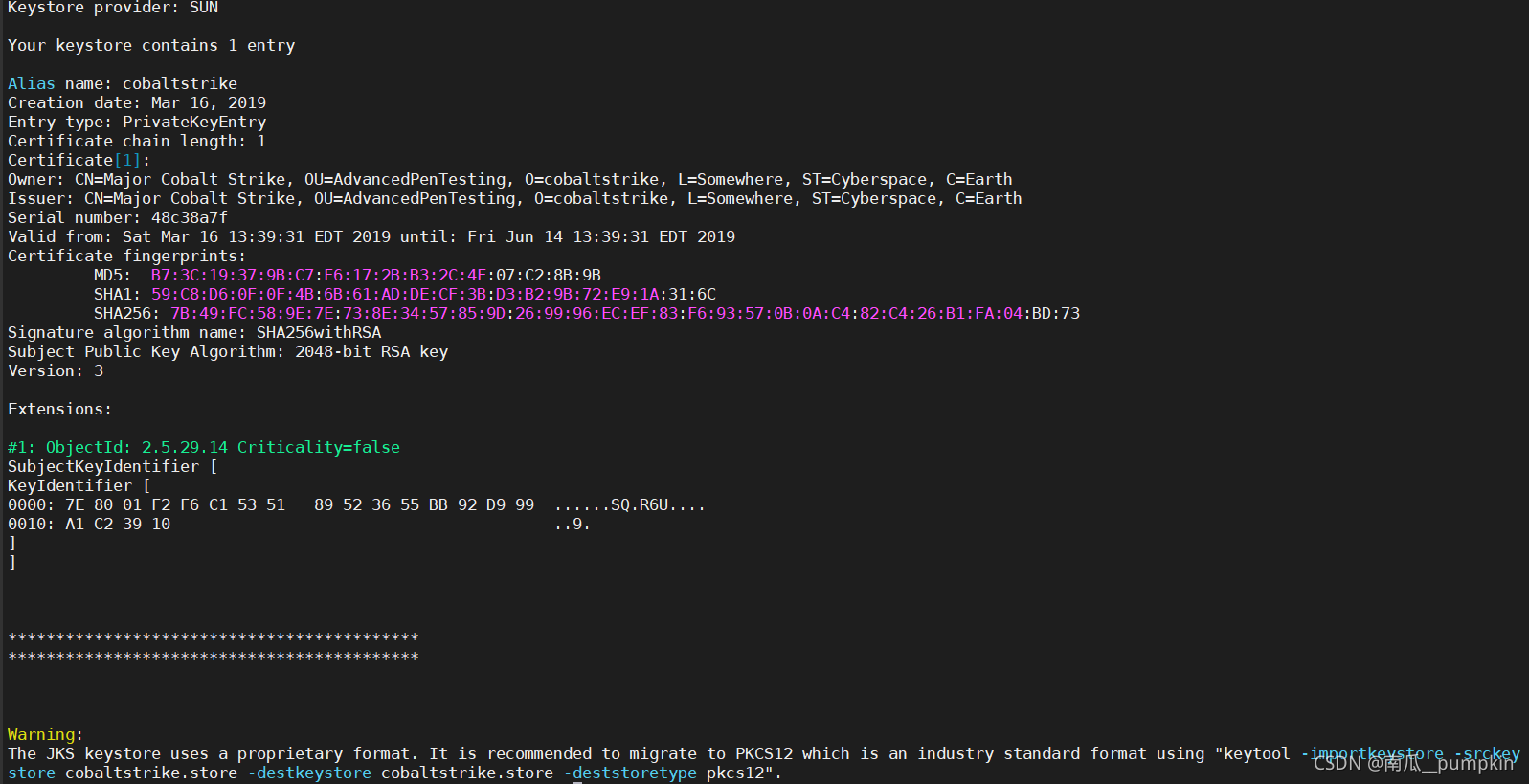Click 'pkcs12".' at end of output
This screenshot has width=1529, height=784.
[x=745, y=773]
